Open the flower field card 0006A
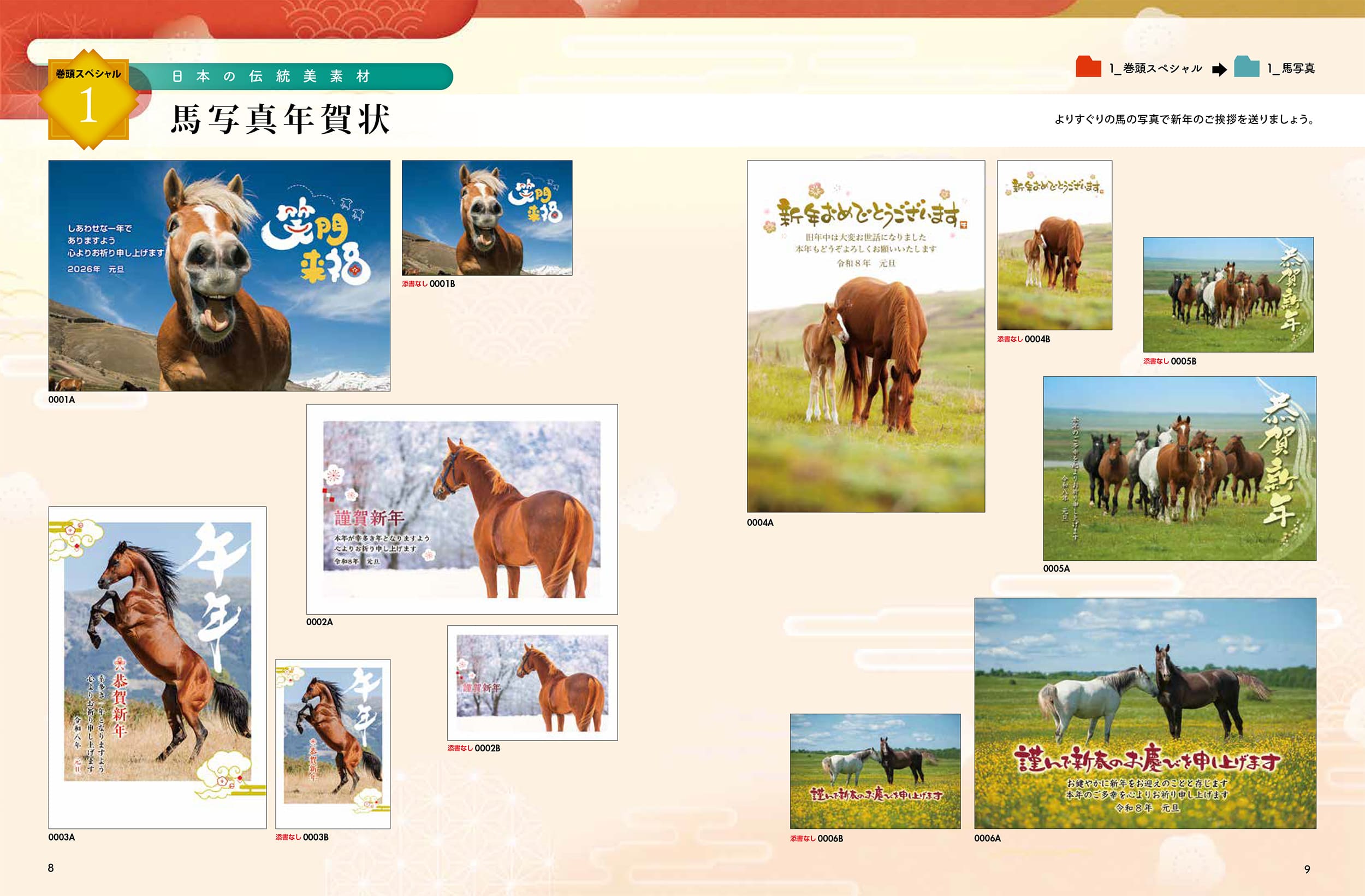 pos(1145,713)
